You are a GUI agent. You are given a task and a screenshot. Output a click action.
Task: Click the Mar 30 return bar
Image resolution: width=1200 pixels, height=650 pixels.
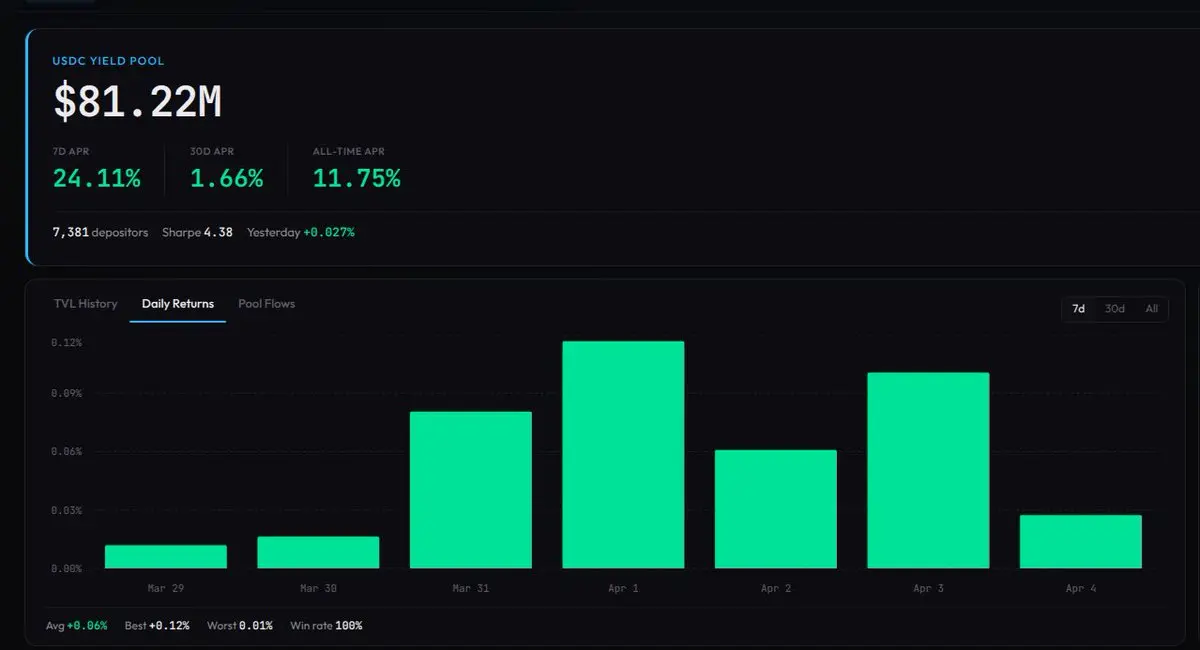click(x=318, y=553)
